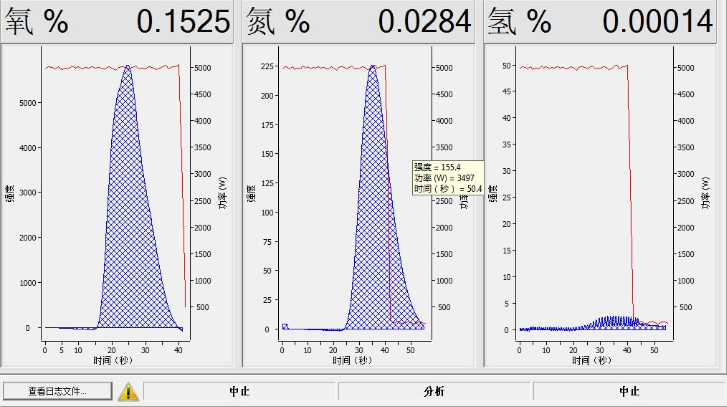
Task: Select the 分析 status cell in bottom bar
Action: (x=434, y=392)
